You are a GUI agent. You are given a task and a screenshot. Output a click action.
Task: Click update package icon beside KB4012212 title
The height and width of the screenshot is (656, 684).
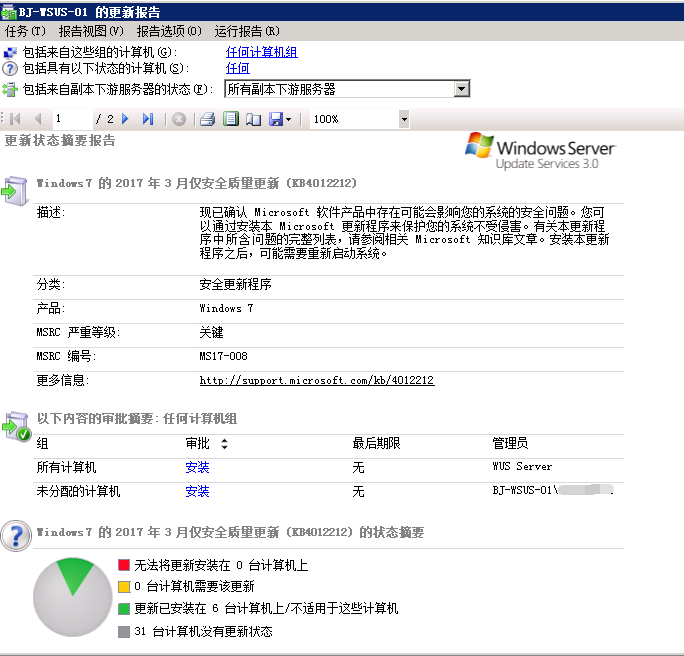point(14,191)
